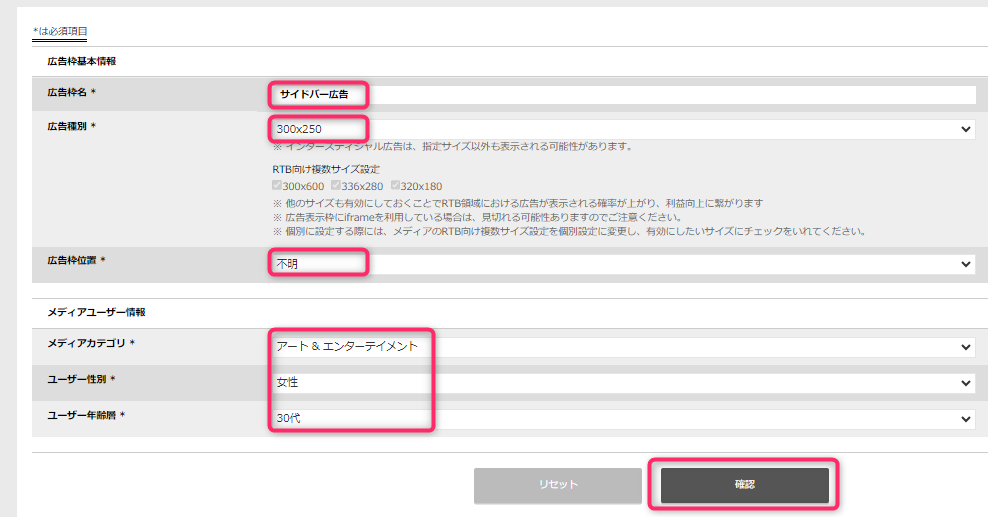Open the ユーザー性別 dropdown showing 女性
This screenshot has width=988, height=517.
pos(620,382)
